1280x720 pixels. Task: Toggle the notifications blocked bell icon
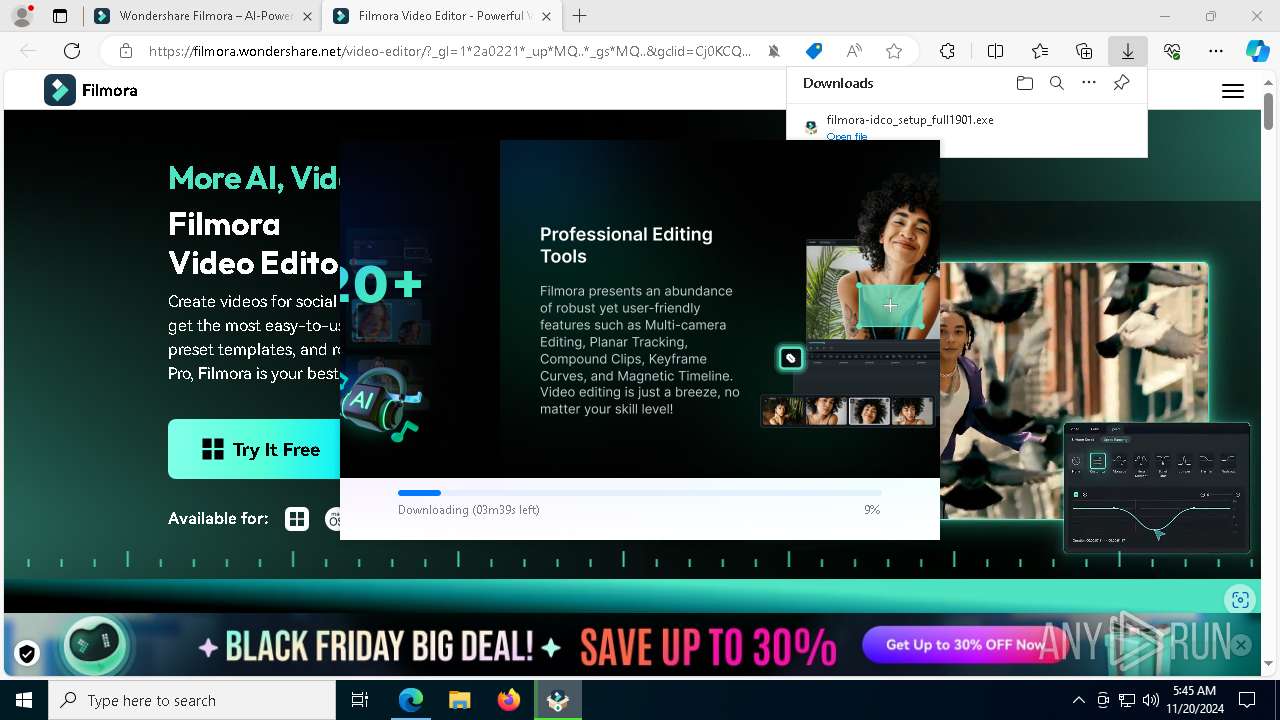coord(774,51)
